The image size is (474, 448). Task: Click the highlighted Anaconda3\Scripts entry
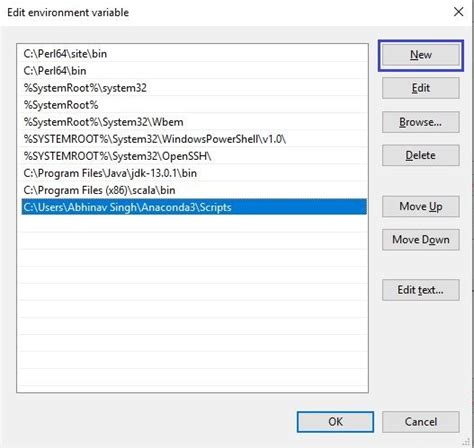(x=194, y=207)
